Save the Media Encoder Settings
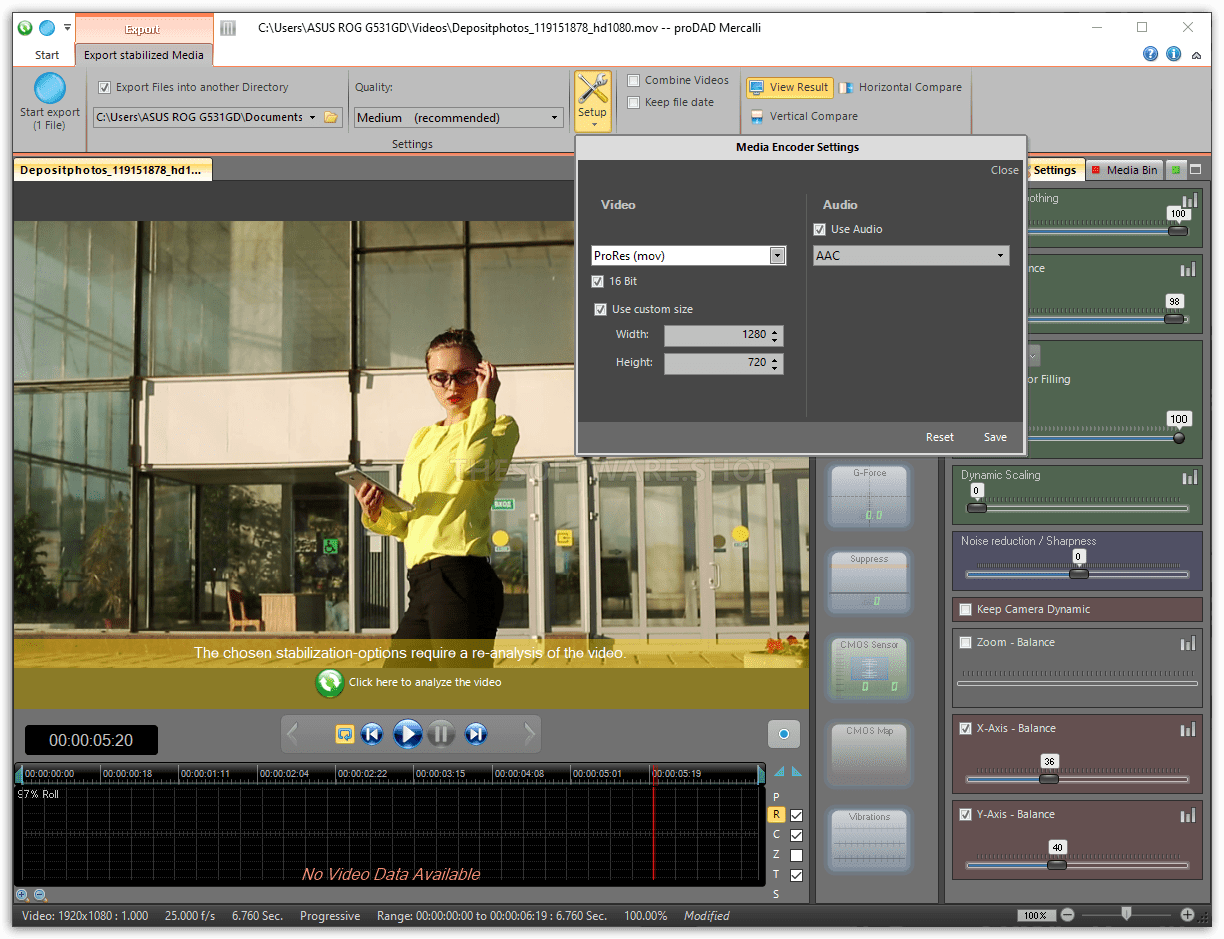 (995, 437)
